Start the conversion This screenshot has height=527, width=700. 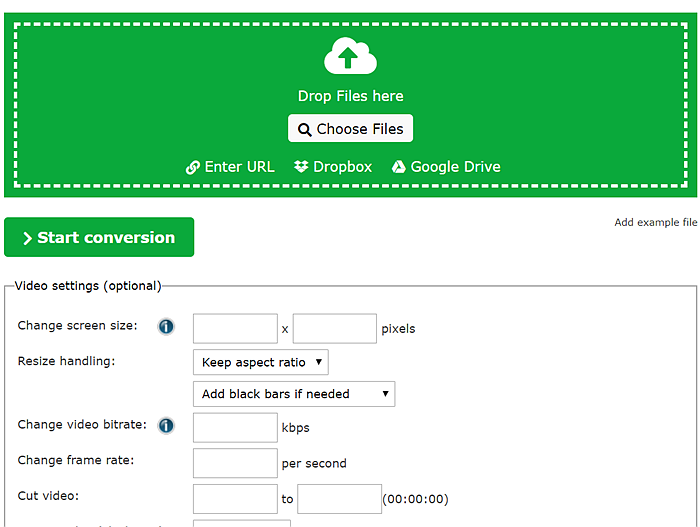coord(99,237)
